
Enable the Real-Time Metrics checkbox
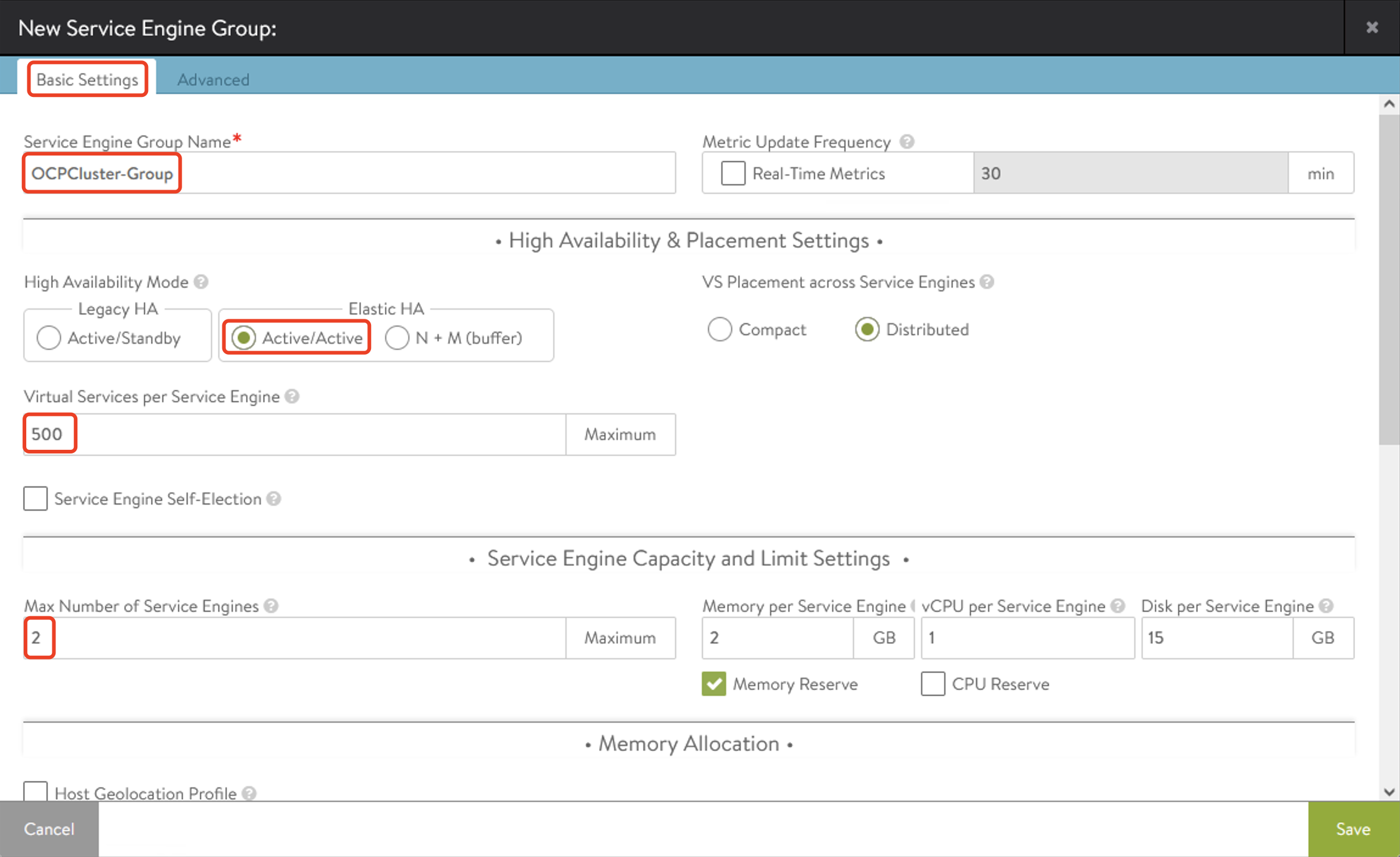click(x=733, y=173)
